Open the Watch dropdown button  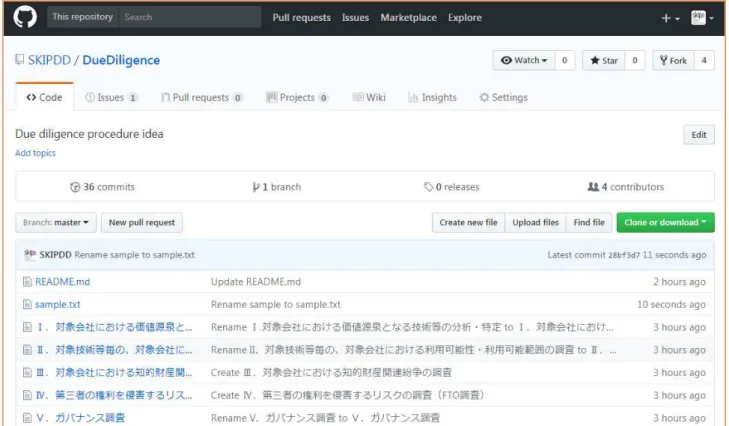[524, 60]
